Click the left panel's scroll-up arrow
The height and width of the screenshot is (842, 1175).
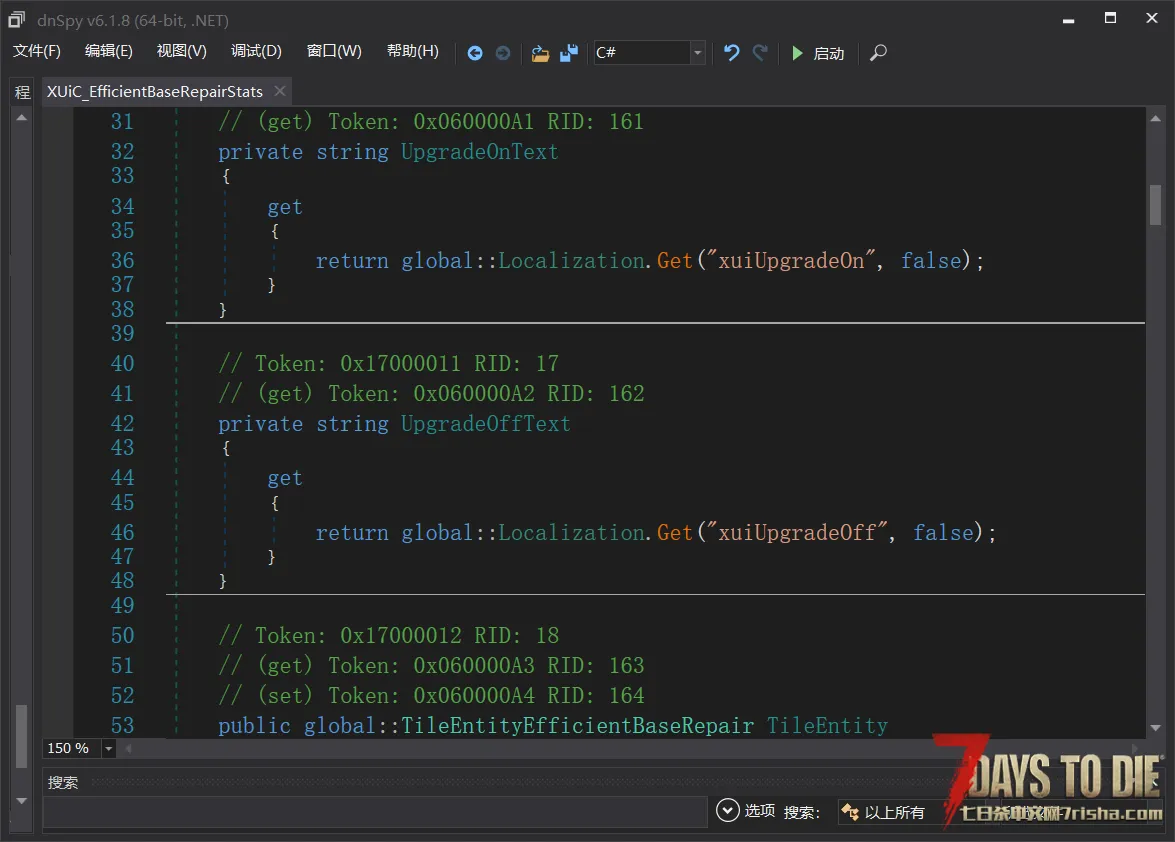click(22, 118)
